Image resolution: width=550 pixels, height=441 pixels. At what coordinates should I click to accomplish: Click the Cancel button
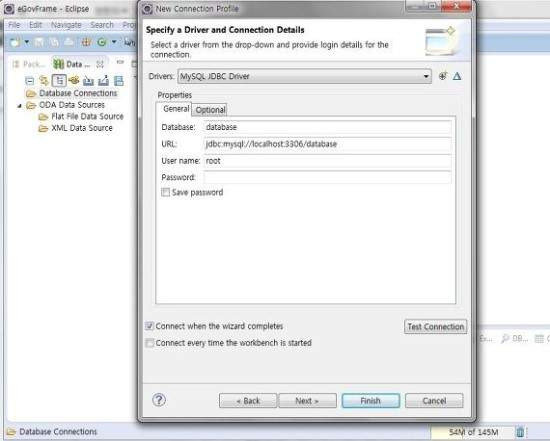click(434, 401)
